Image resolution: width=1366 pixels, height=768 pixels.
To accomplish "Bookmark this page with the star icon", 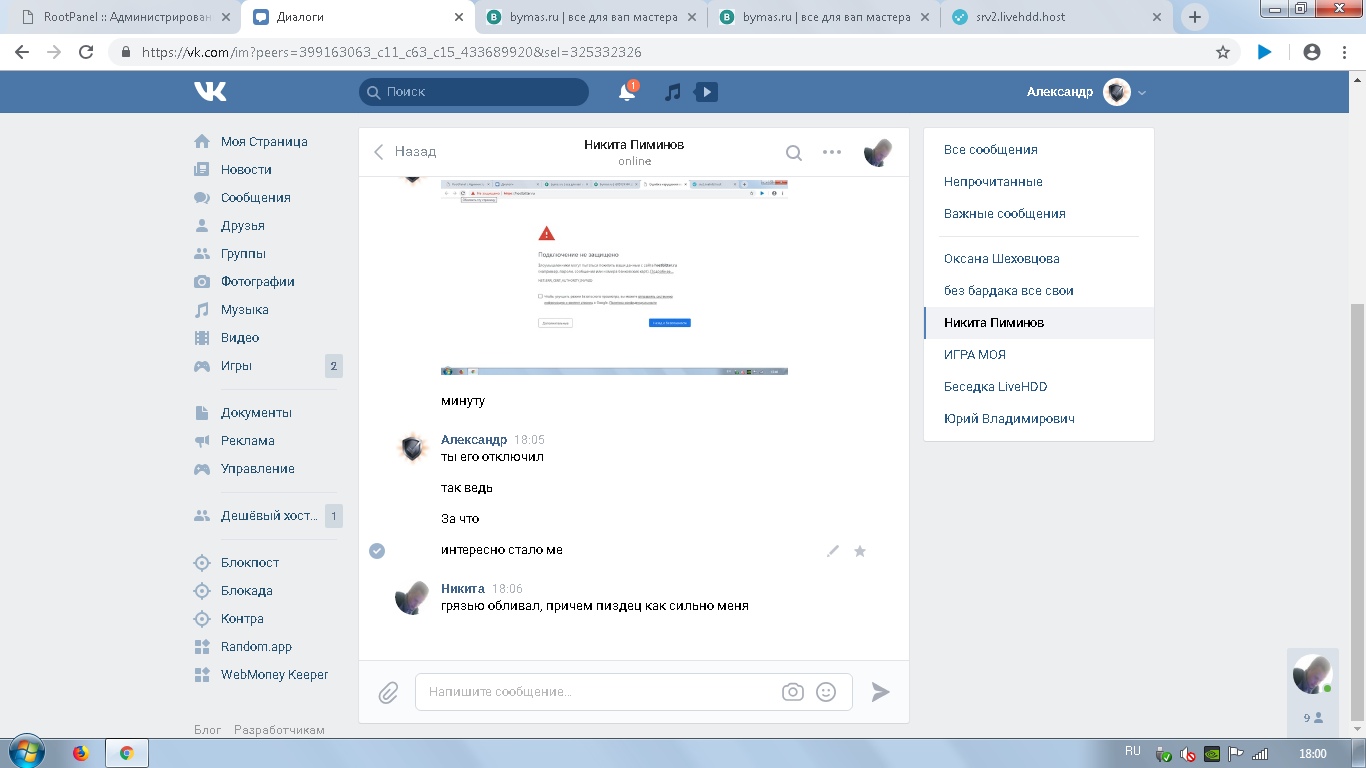I will tap(1222, 52).
